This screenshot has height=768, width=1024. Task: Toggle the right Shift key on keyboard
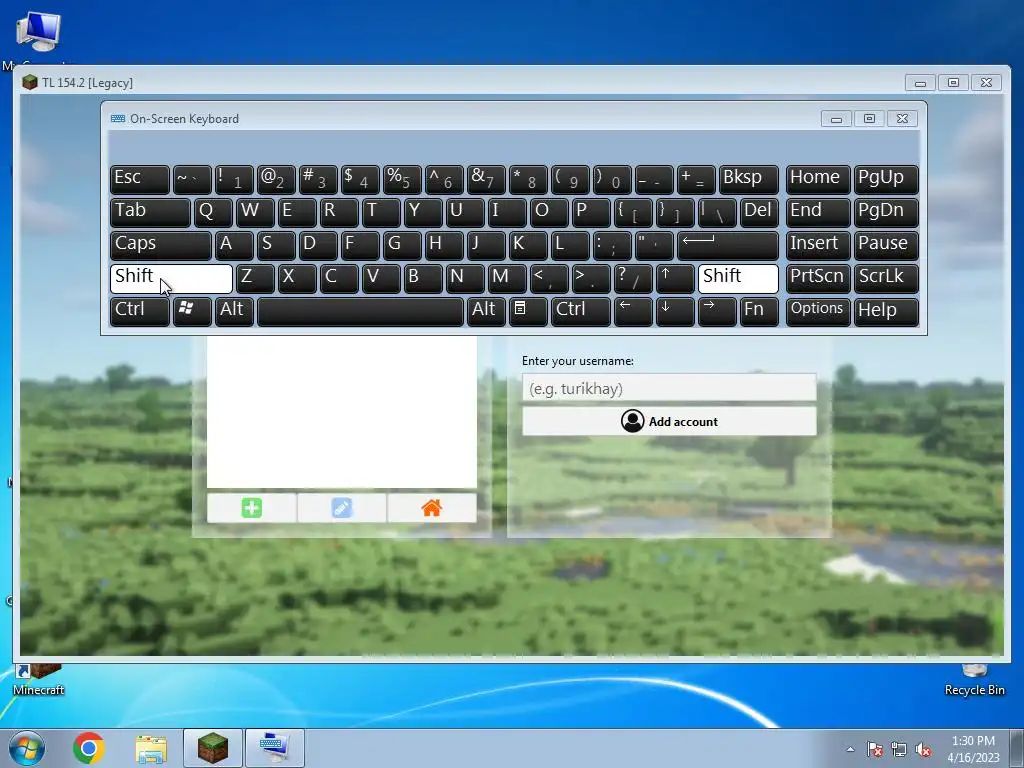[738, 279]
